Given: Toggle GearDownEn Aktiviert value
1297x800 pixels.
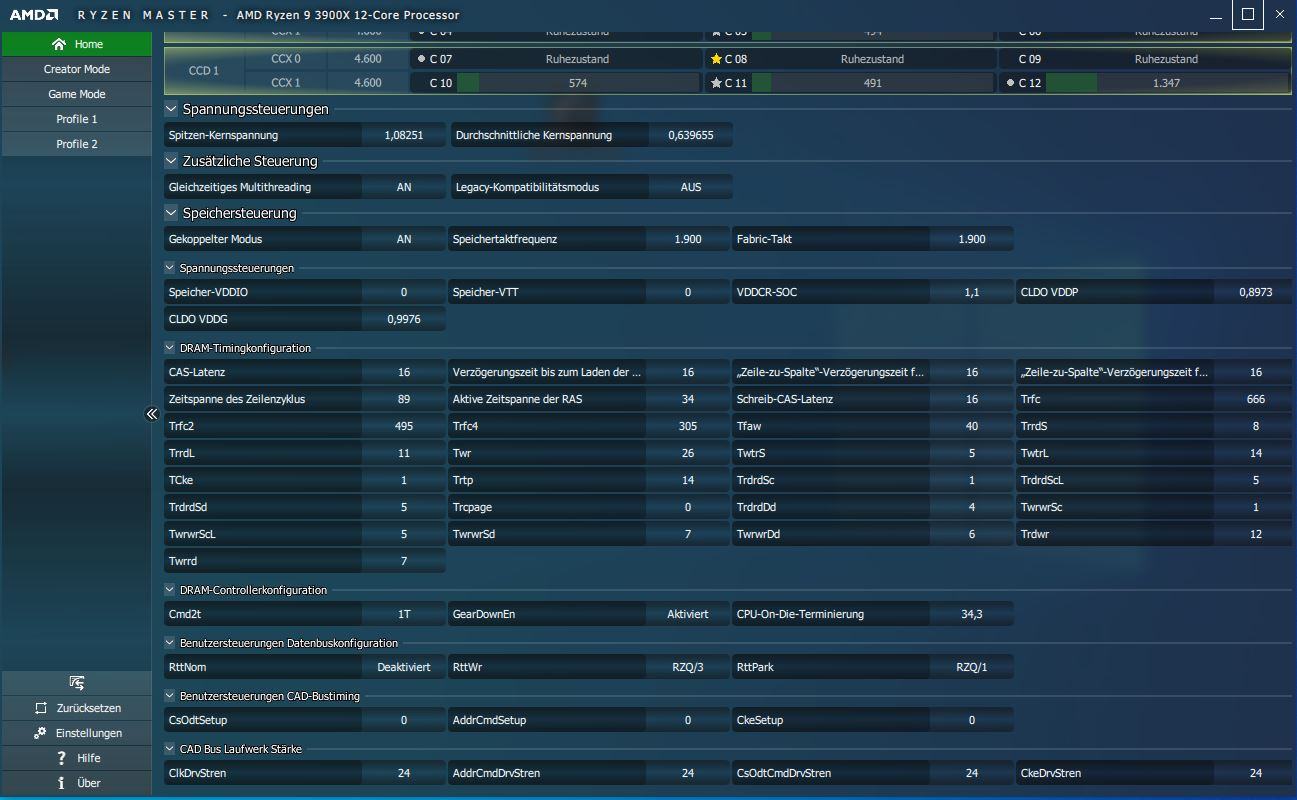Looking at the screenshot, I should pos(688,614).
